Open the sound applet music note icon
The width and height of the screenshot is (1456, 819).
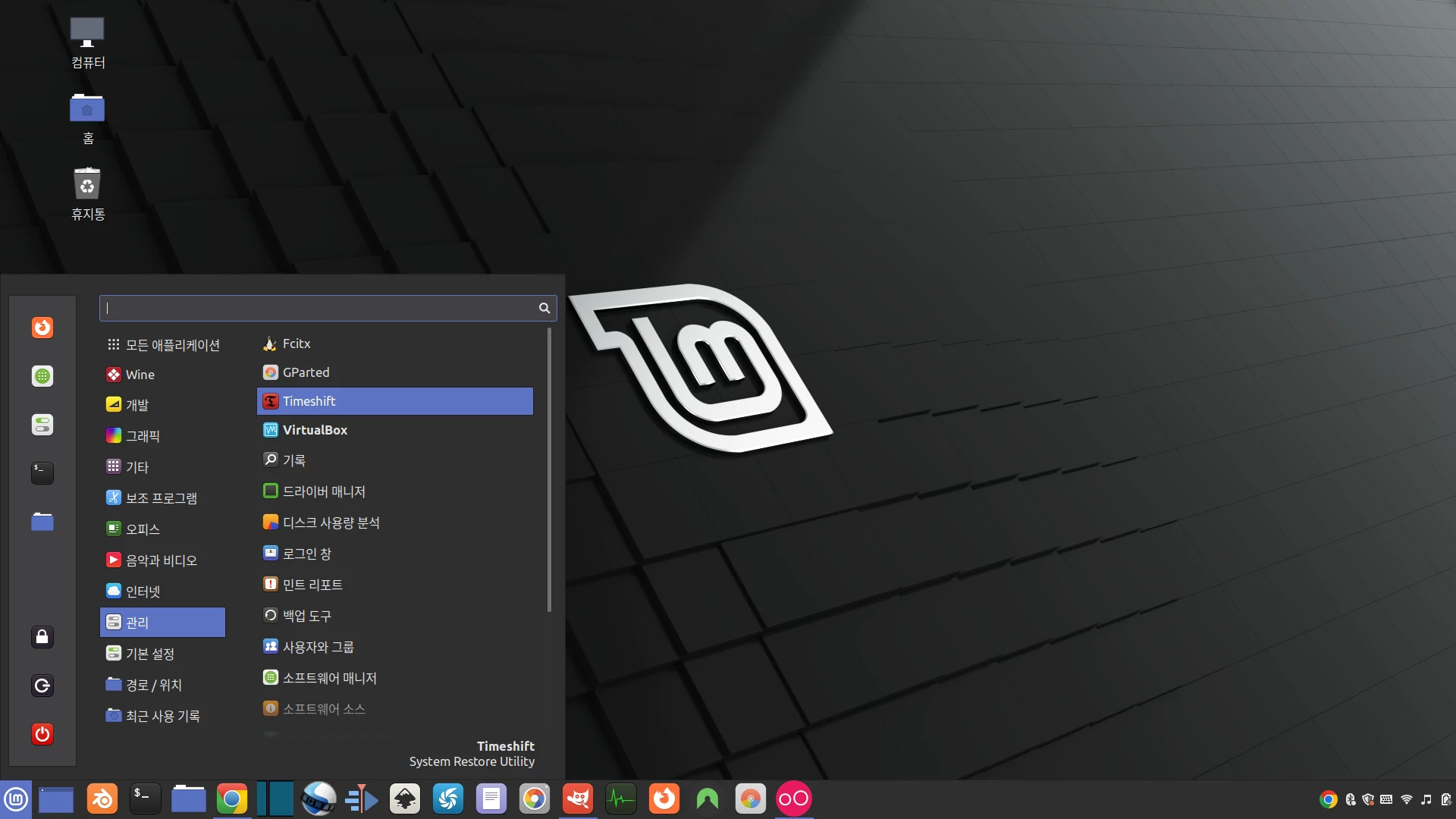1426,799
